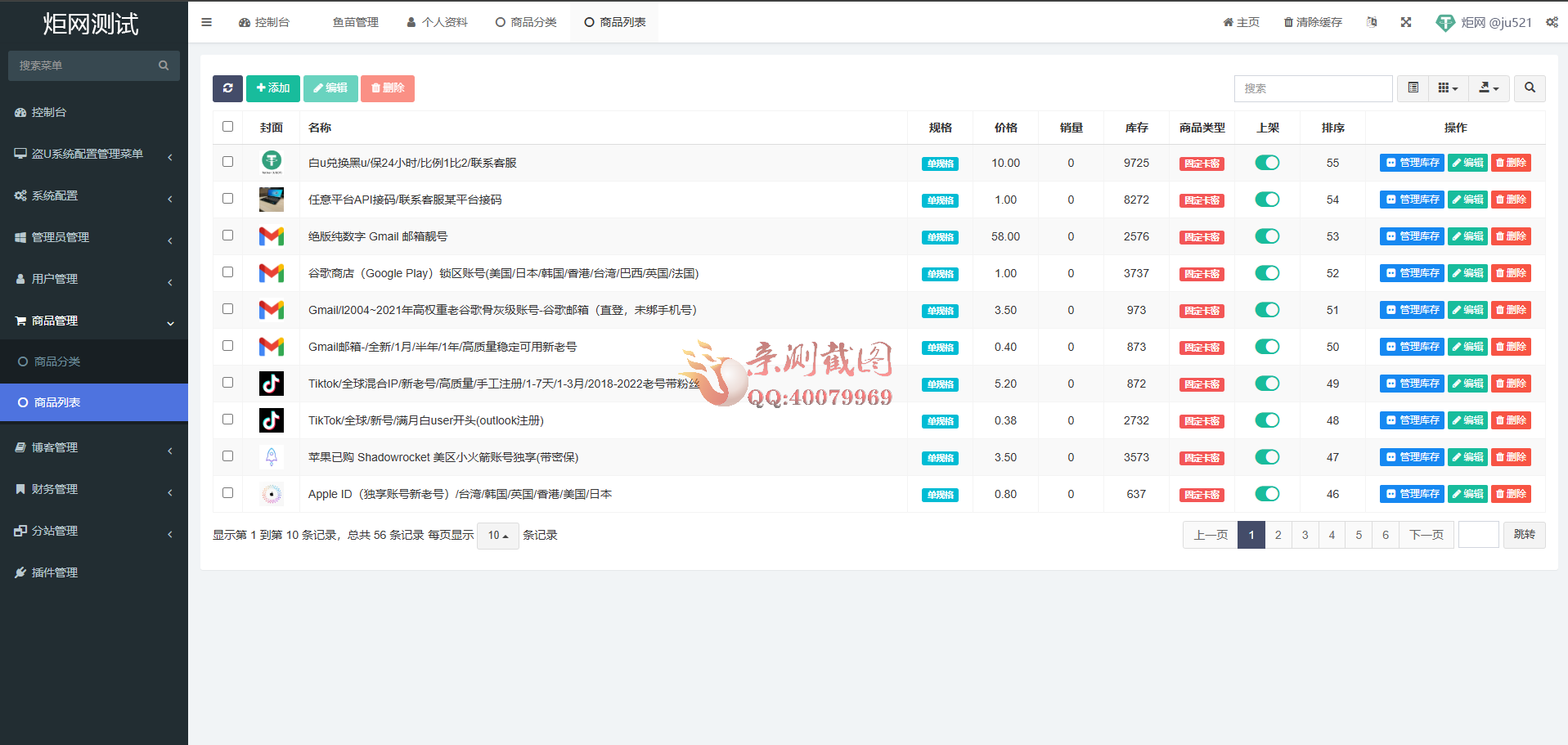The height and width of the screenshot is (745, 1568).
Task: Open the settings gears icon at top right
Action: tap(1552, 22)
